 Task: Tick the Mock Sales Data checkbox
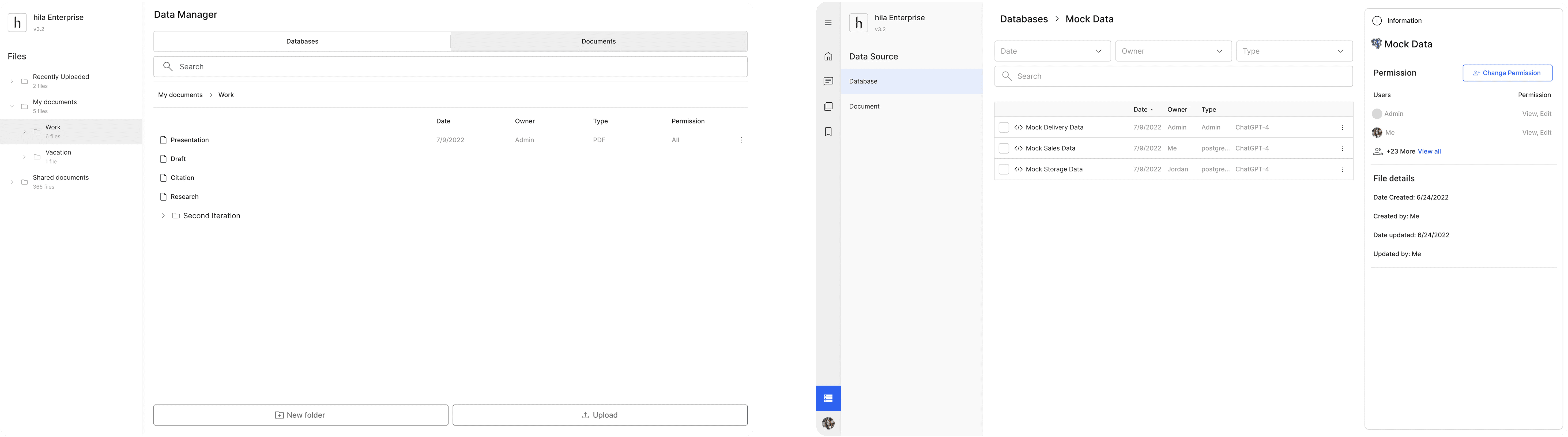(1004, 148)
